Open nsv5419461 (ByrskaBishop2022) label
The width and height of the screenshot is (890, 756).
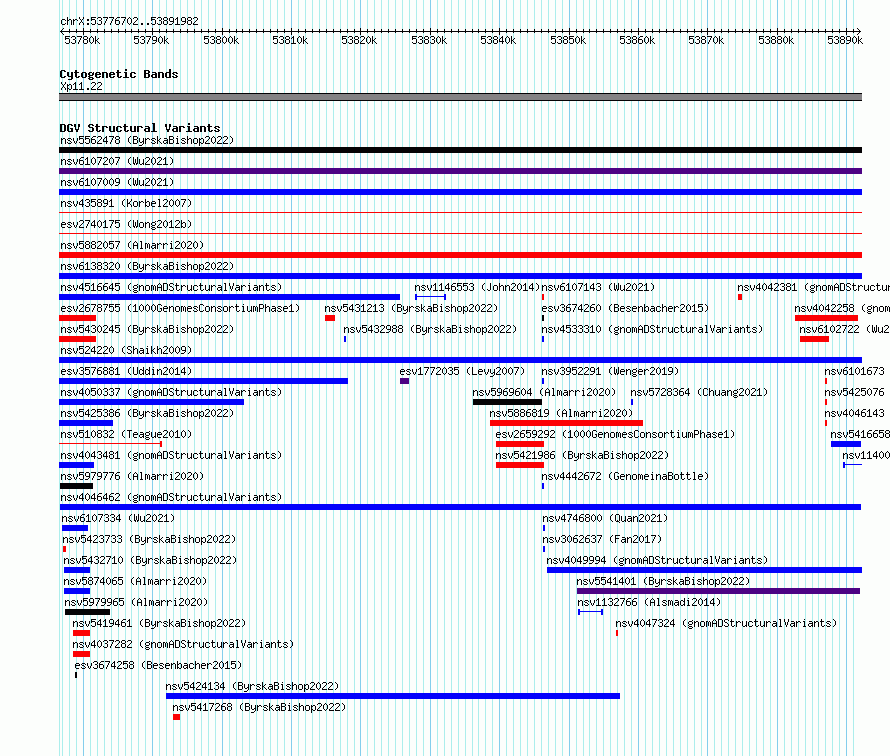pos(159,623)
